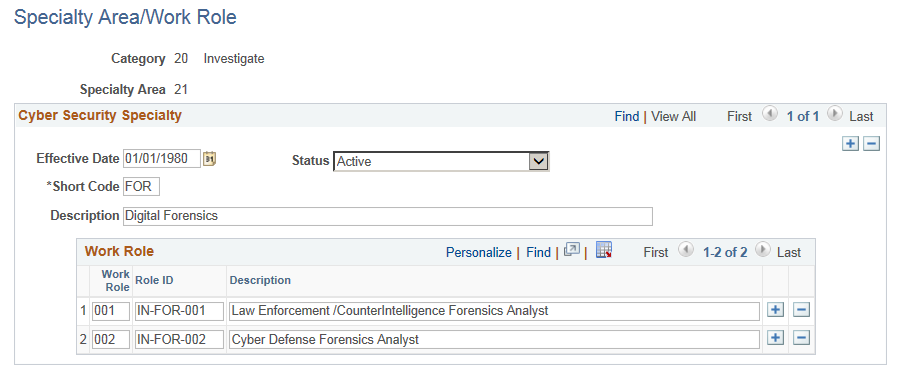This screenshot has width=900, height=374.
Task: Click Find in Cyber Security Specialty header
Action: [x=627, y=116]
